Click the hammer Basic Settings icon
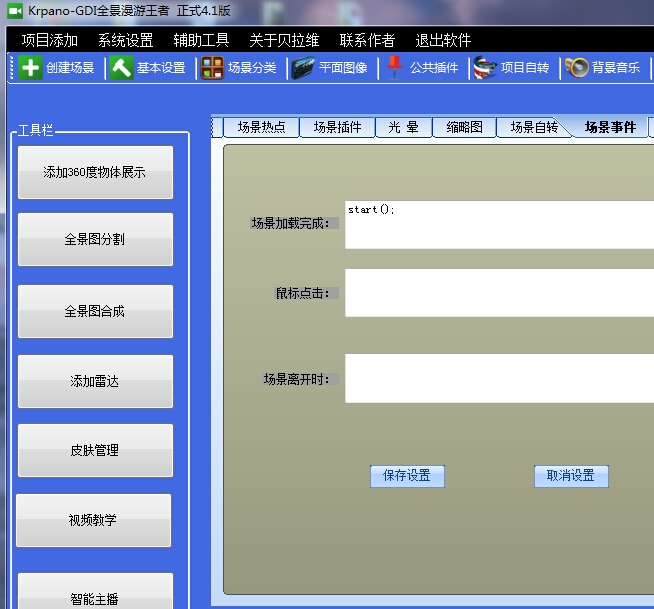 pos(121,68)
